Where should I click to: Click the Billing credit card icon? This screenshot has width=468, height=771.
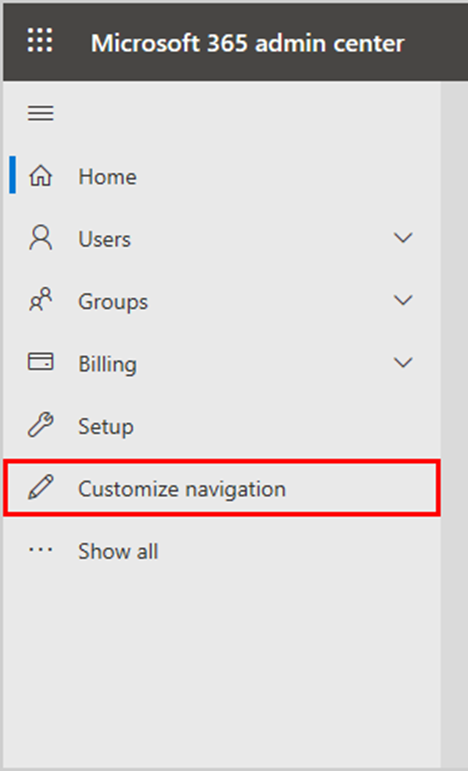coord(41,362)
